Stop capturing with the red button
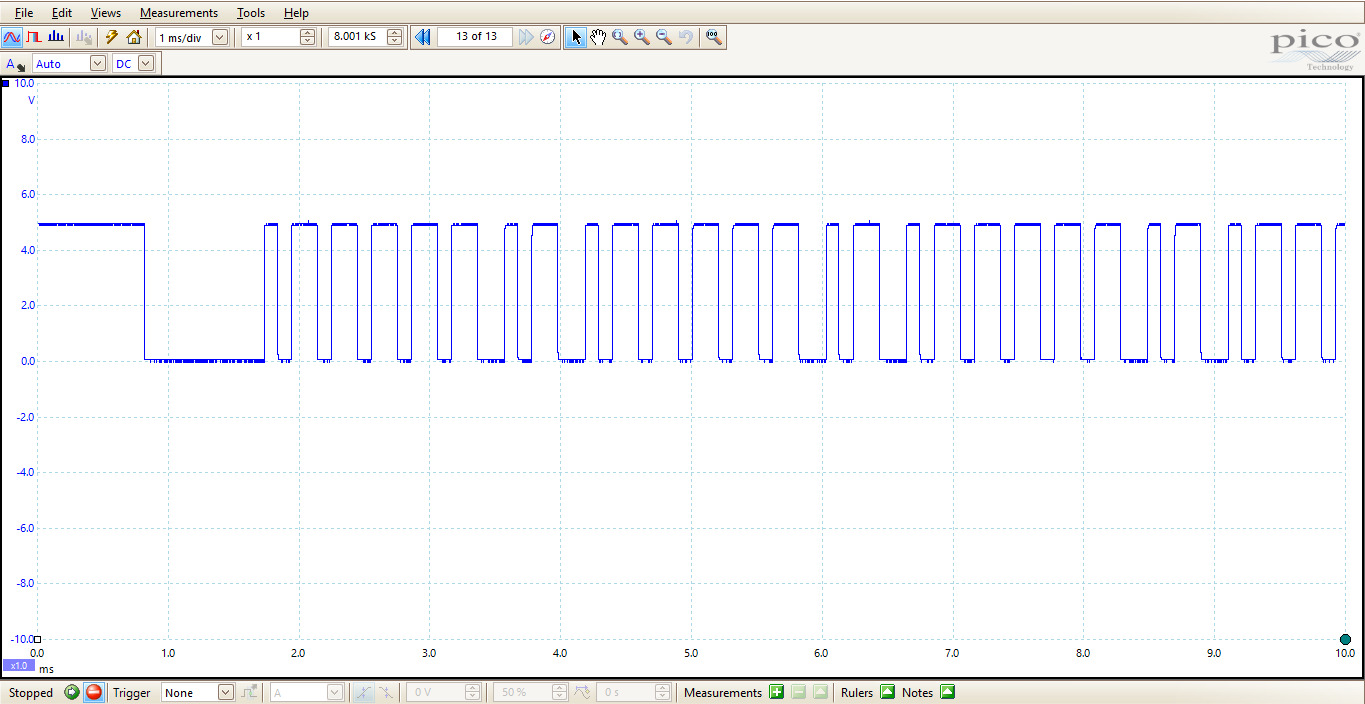1365x704 pixels. 94,692
